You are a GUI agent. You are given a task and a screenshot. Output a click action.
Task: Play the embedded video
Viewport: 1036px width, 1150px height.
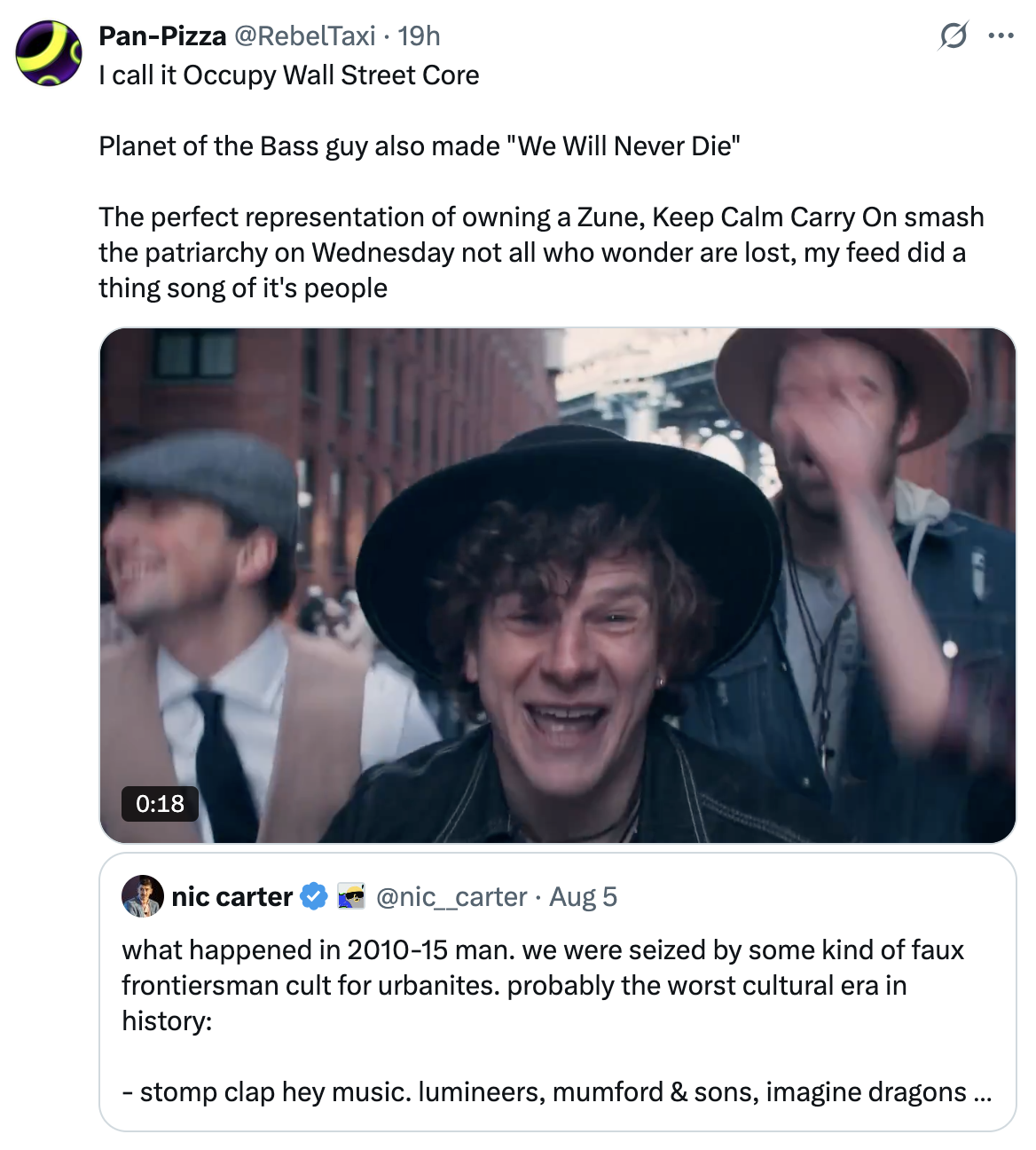557,586
